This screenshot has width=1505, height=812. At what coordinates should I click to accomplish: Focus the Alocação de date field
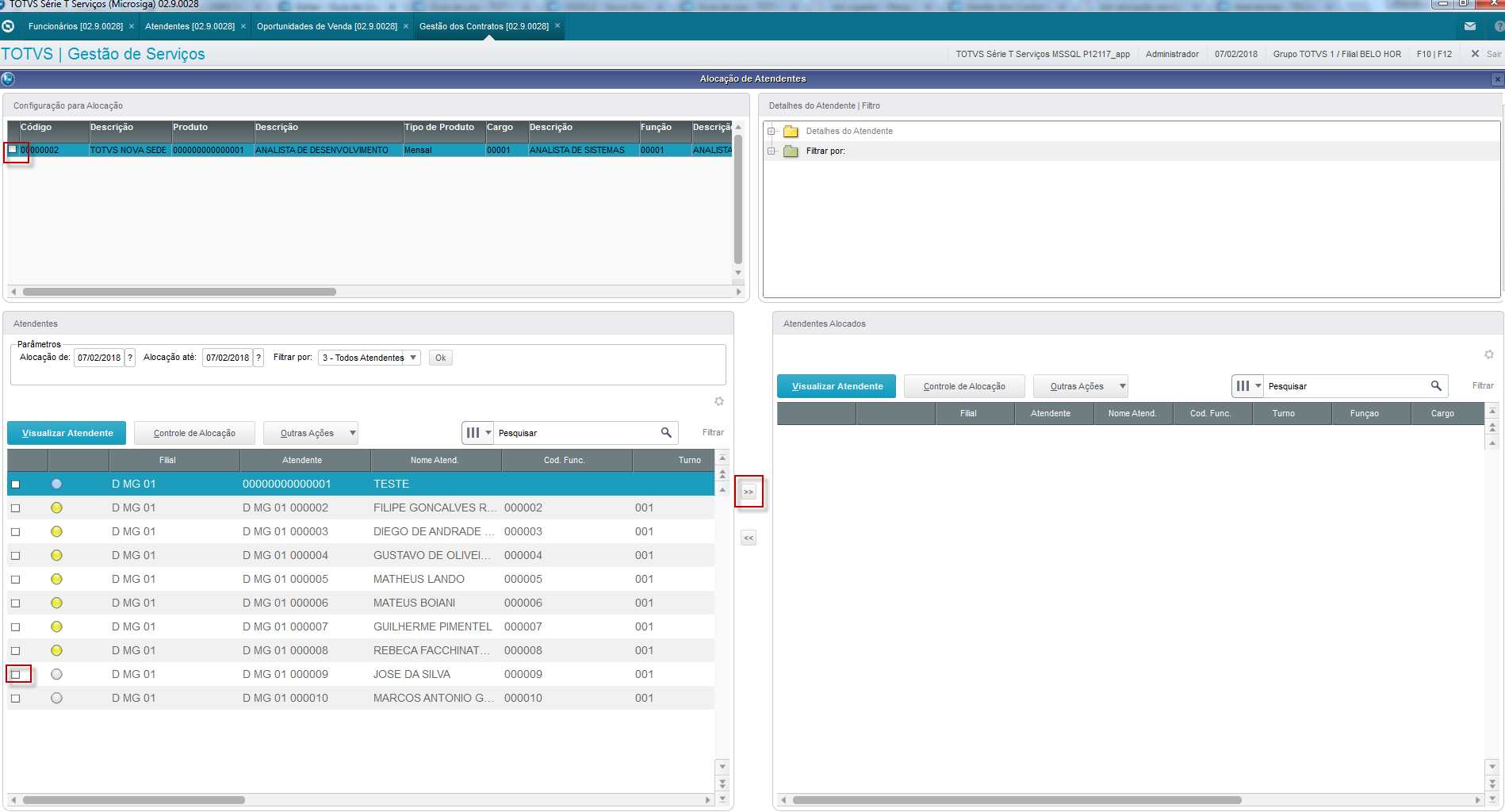click(99, 358)
